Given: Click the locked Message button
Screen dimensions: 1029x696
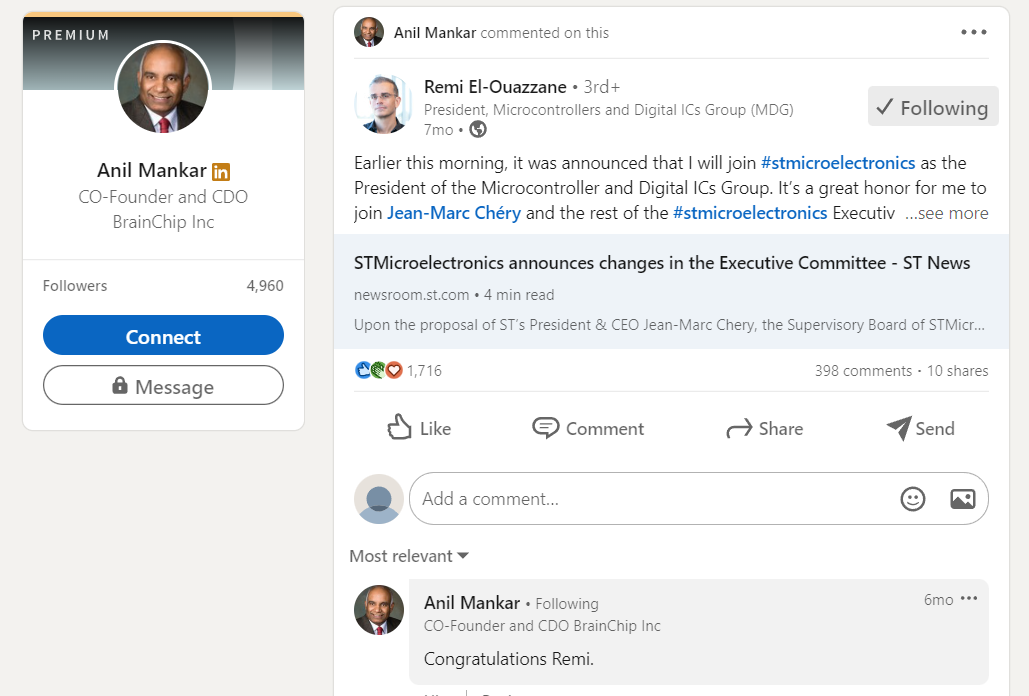Looking at the screenshot, I should coord(163,385).
